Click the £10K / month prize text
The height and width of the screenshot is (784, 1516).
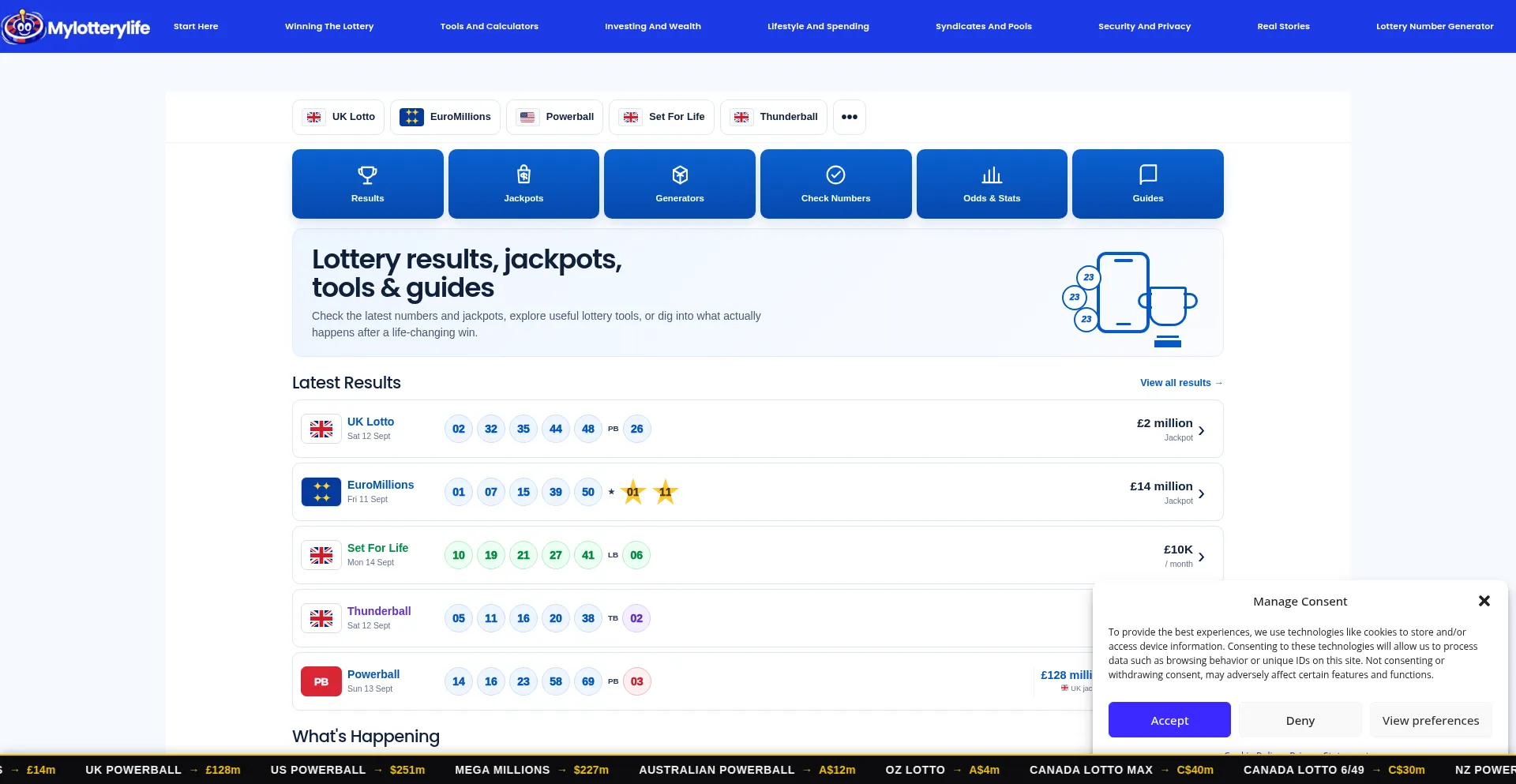click(x=1178, y=556)
